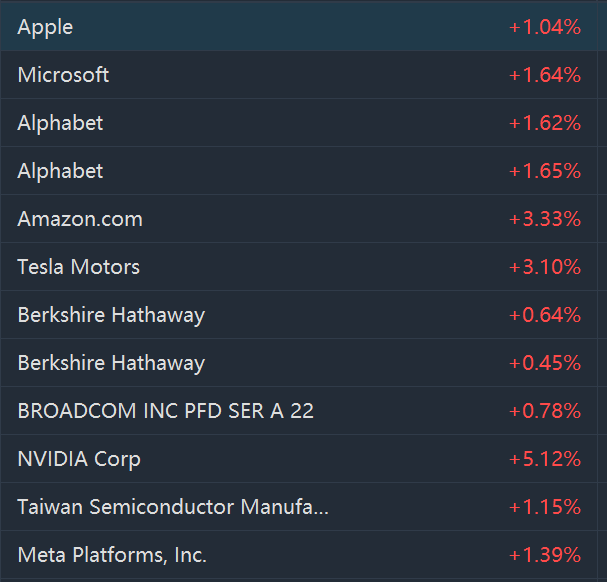This screenshot has height=582, width=607.
Task: Open BROADCOM INC PFD SER A 22
Action: pos(165,411)
